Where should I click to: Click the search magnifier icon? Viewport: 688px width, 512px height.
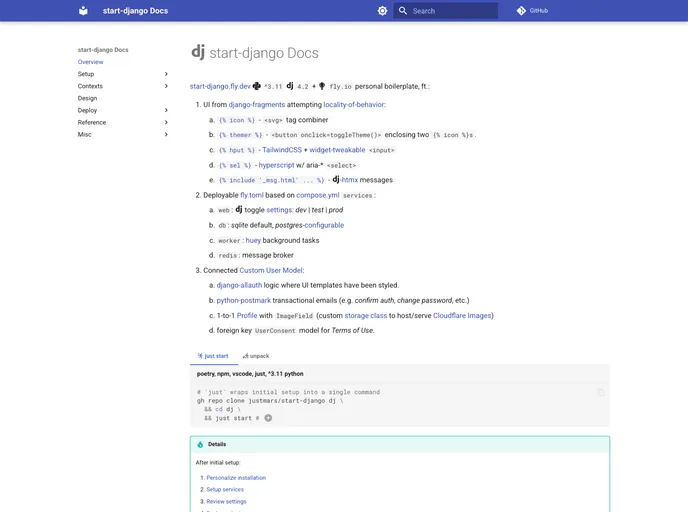coord(403,11)
